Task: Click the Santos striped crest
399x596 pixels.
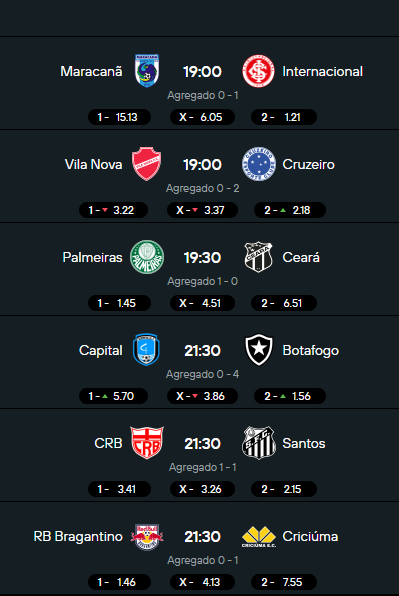Action: click(258, 443)
